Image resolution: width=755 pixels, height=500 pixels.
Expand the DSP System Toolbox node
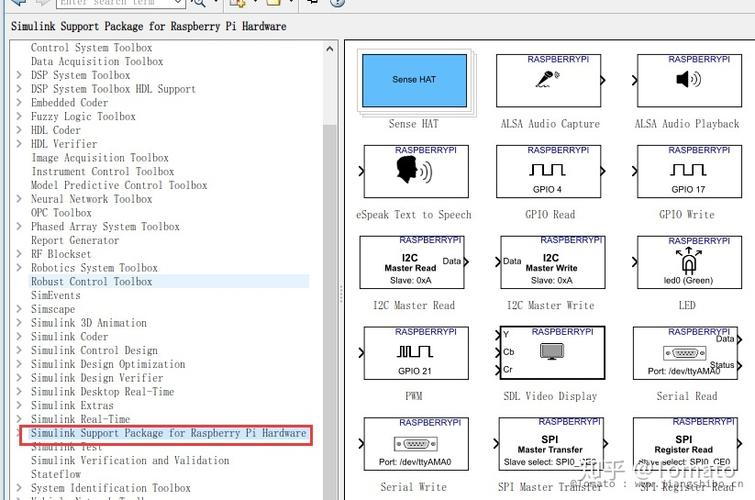[x=19, y=75]
